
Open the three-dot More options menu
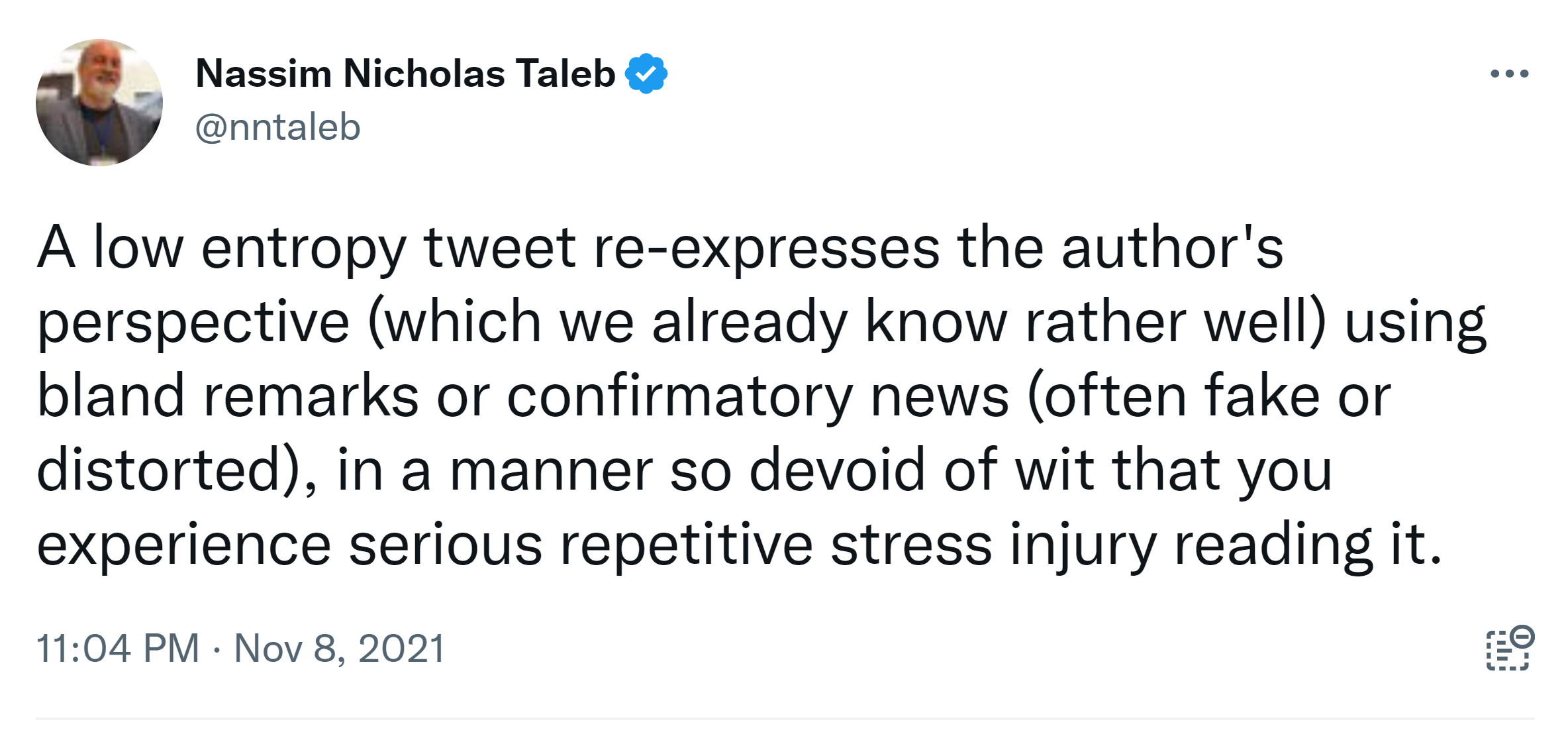click(1509, 74)
